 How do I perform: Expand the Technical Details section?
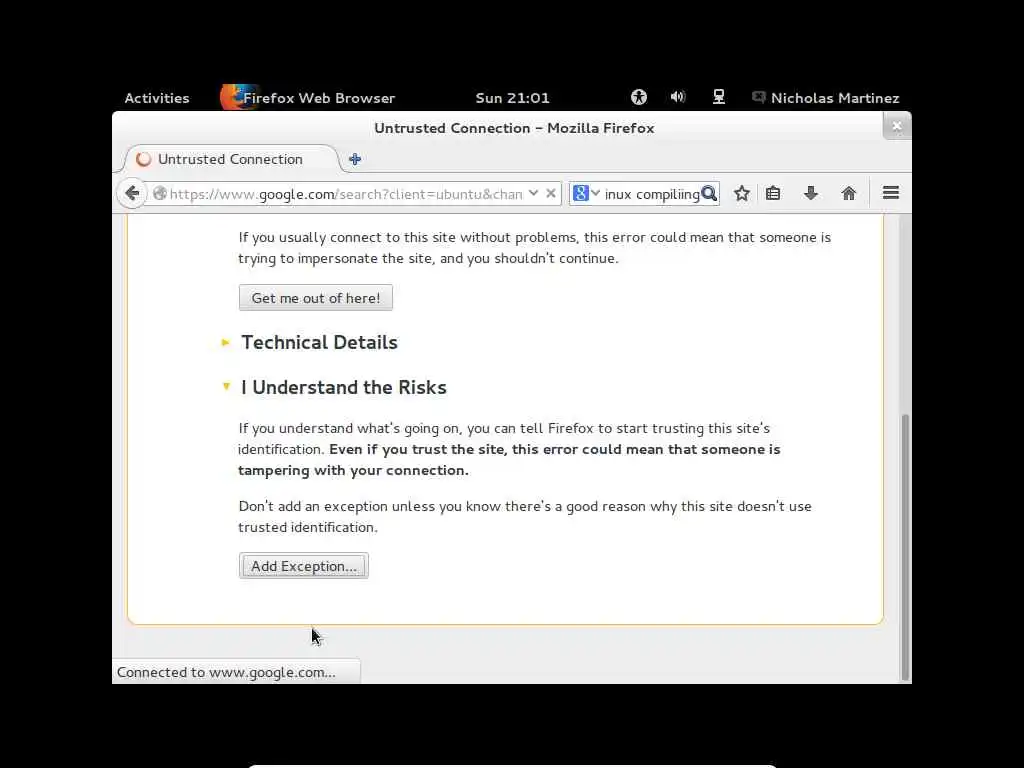tap(319, 342)
